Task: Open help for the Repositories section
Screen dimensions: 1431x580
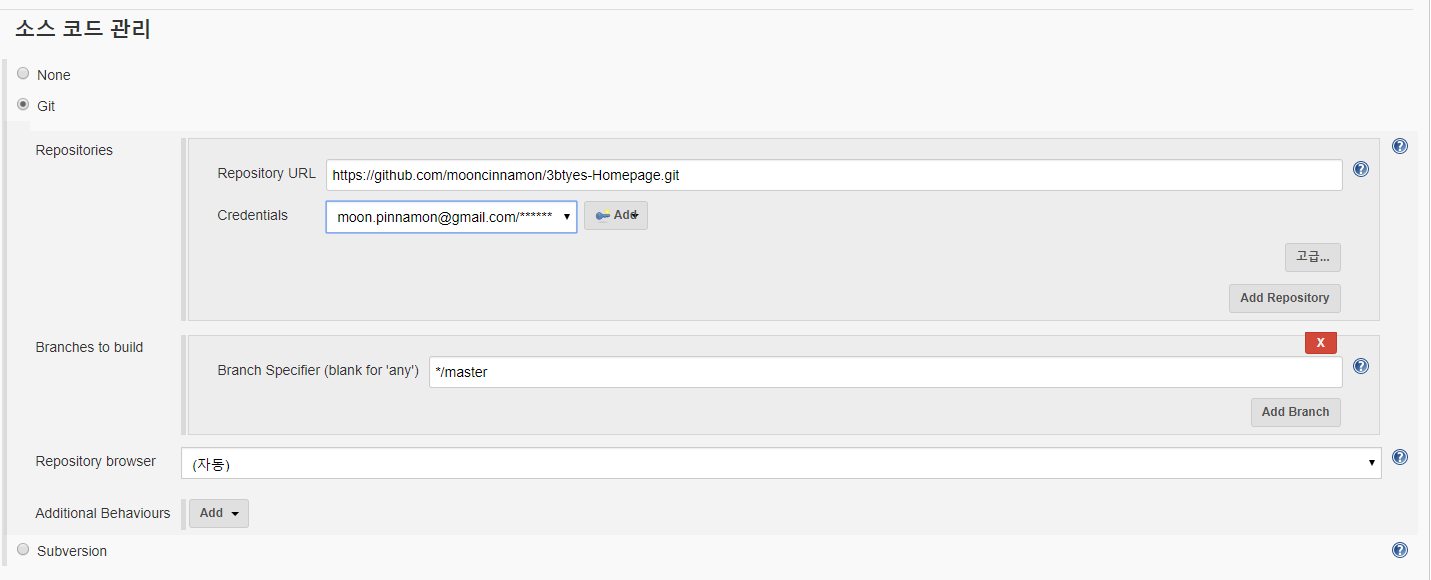Action: click(1400, 146)
